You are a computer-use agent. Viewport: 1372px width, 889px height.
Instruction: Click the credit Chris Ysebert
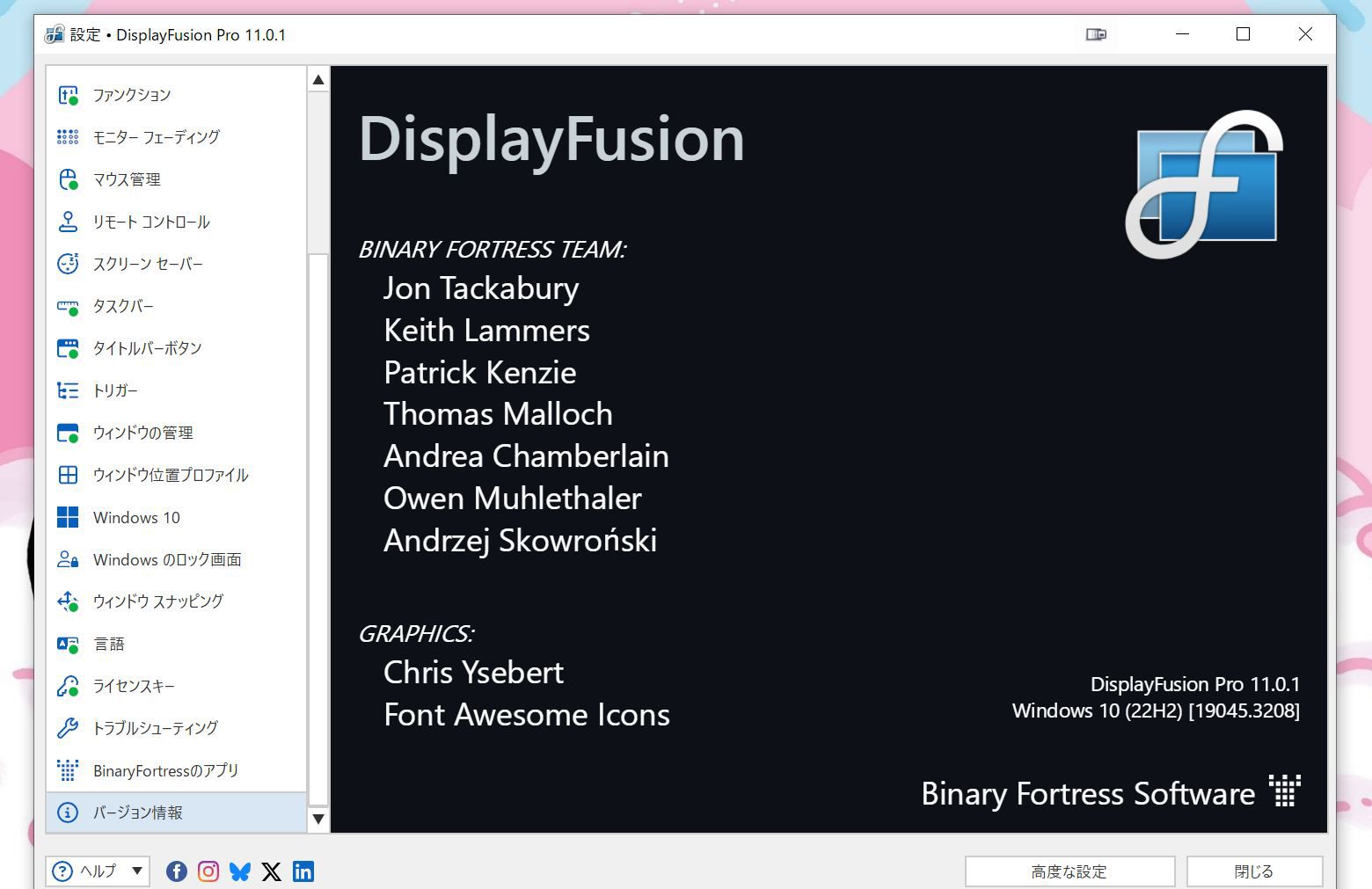pyautogui.click(x=473, y=673)
